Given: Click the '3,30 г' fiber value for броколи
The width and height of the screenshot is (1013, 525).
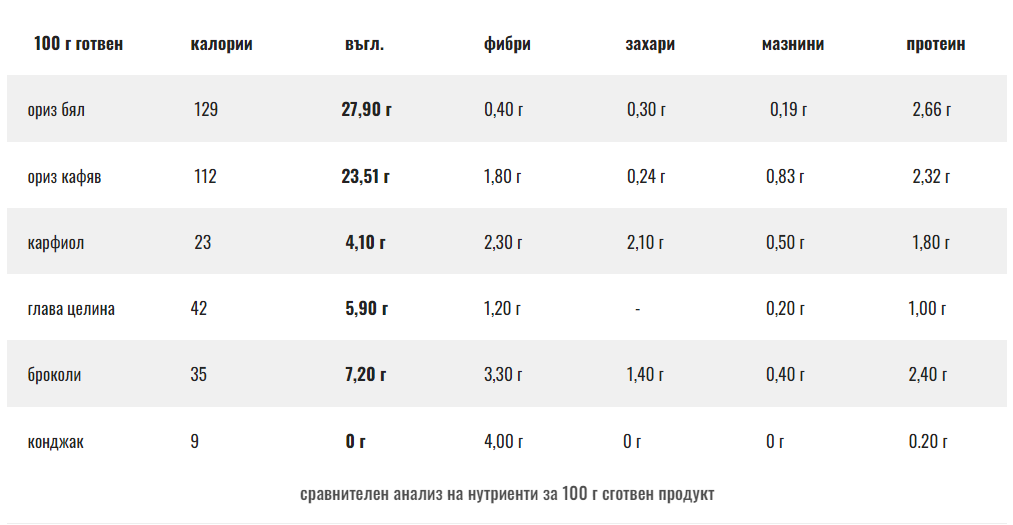Looking at the screenshot, I should click(503, 375).
